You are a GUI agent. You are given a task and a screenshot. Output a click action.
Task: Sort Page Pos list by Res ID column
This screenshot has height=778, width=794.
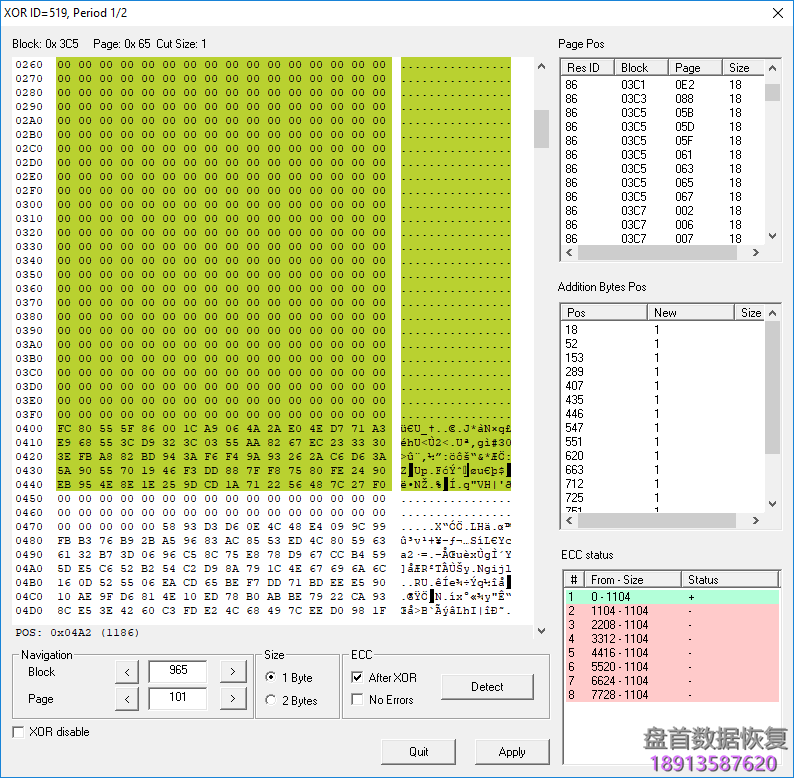coord(586,68)
